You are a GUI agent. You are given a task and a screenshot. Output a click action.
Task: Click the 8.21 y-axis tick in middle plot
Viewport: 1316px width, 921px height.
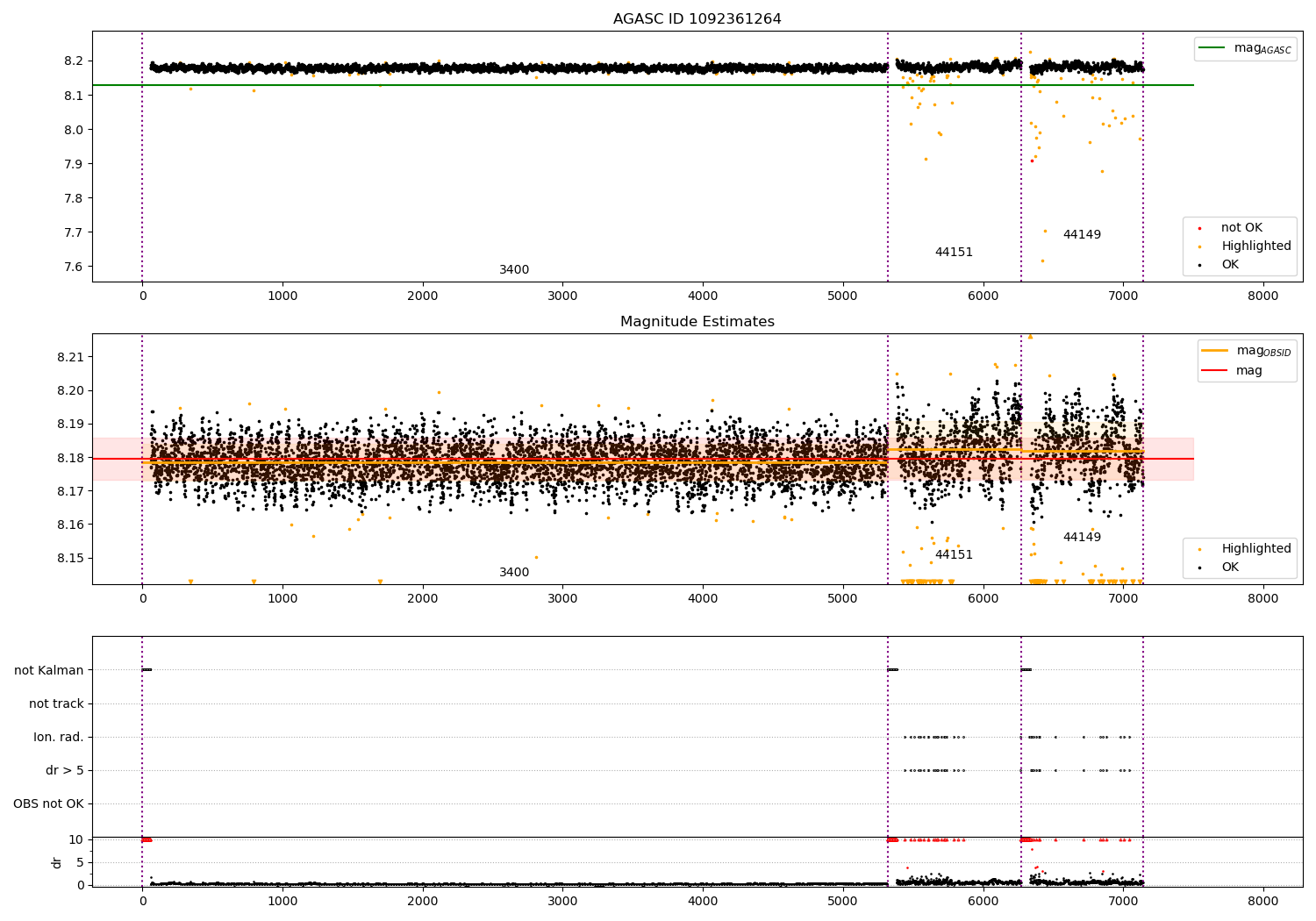(x=70, y=358)
